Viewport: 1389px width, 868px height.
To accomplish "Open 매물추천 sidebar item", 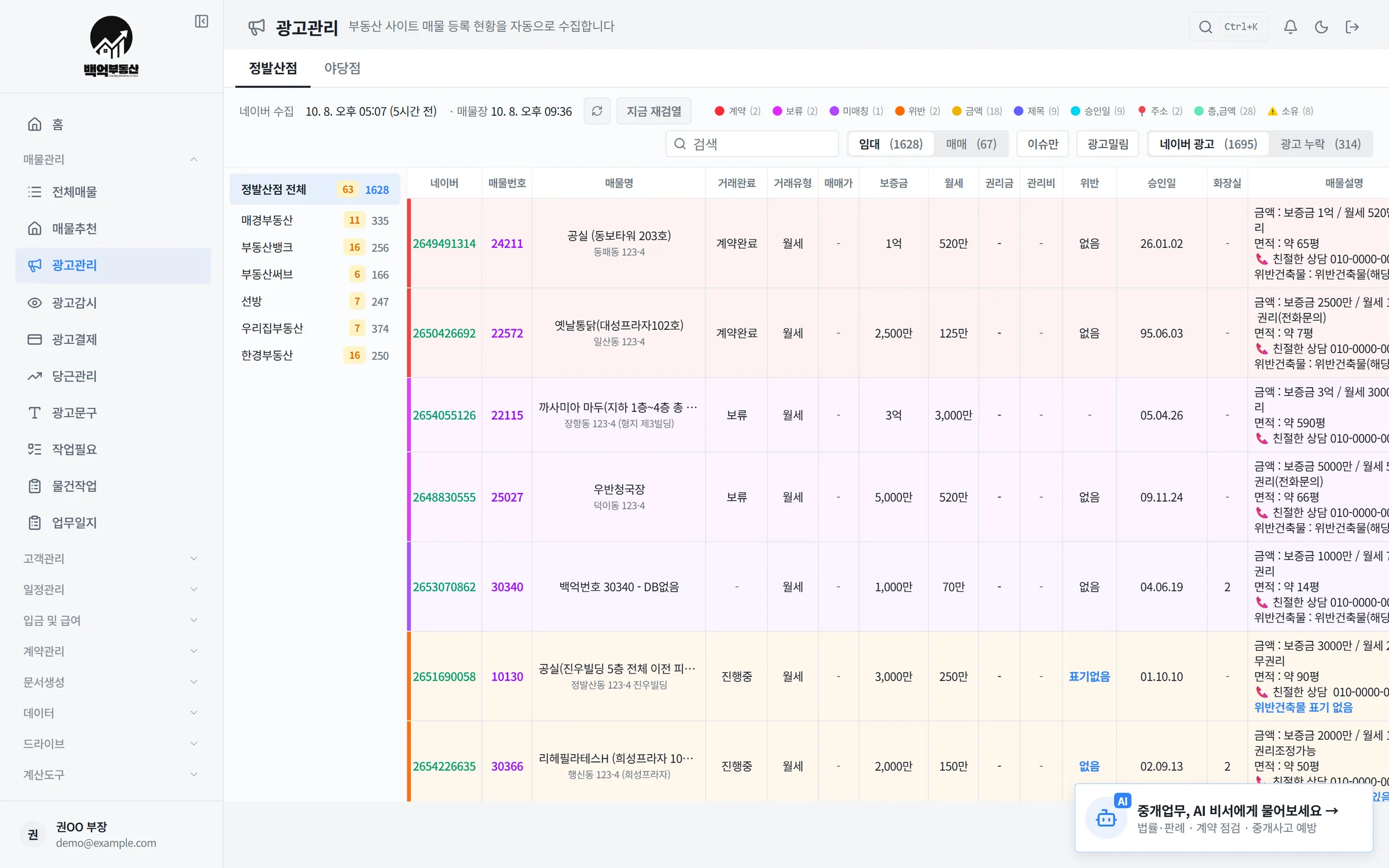I will click(x=113, y=229).
